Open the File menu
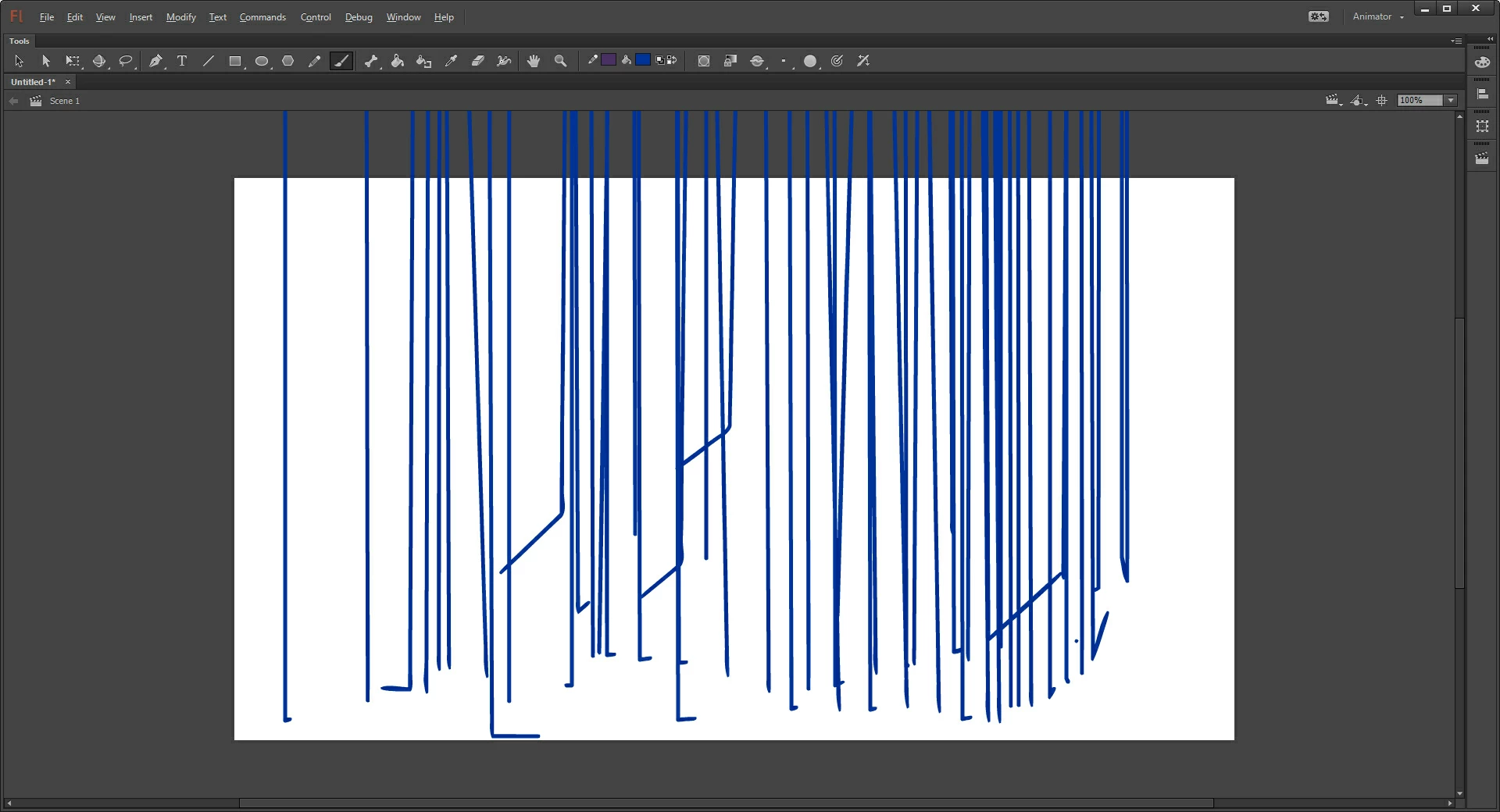 pos(47,17)
